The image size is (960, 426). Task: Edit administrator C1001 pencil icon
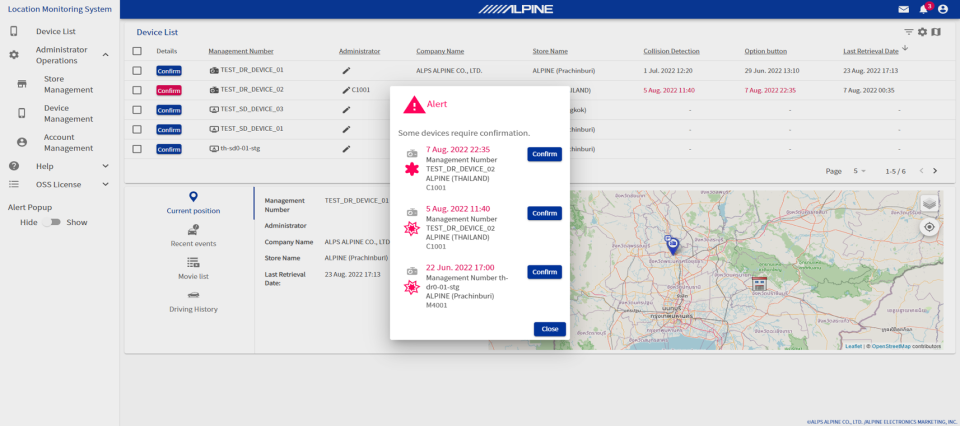tap(346, 90)
